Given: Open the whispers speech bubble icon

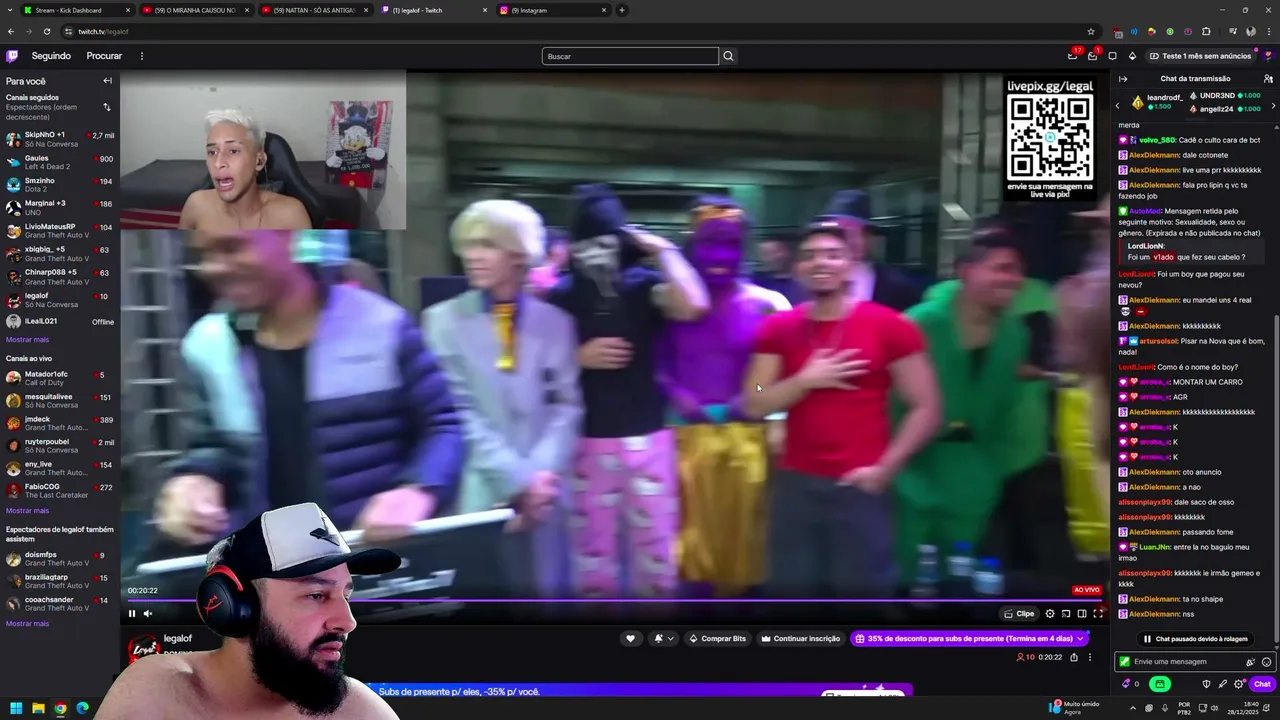Looking at the screenshot, I should (x=1112, y=56).
